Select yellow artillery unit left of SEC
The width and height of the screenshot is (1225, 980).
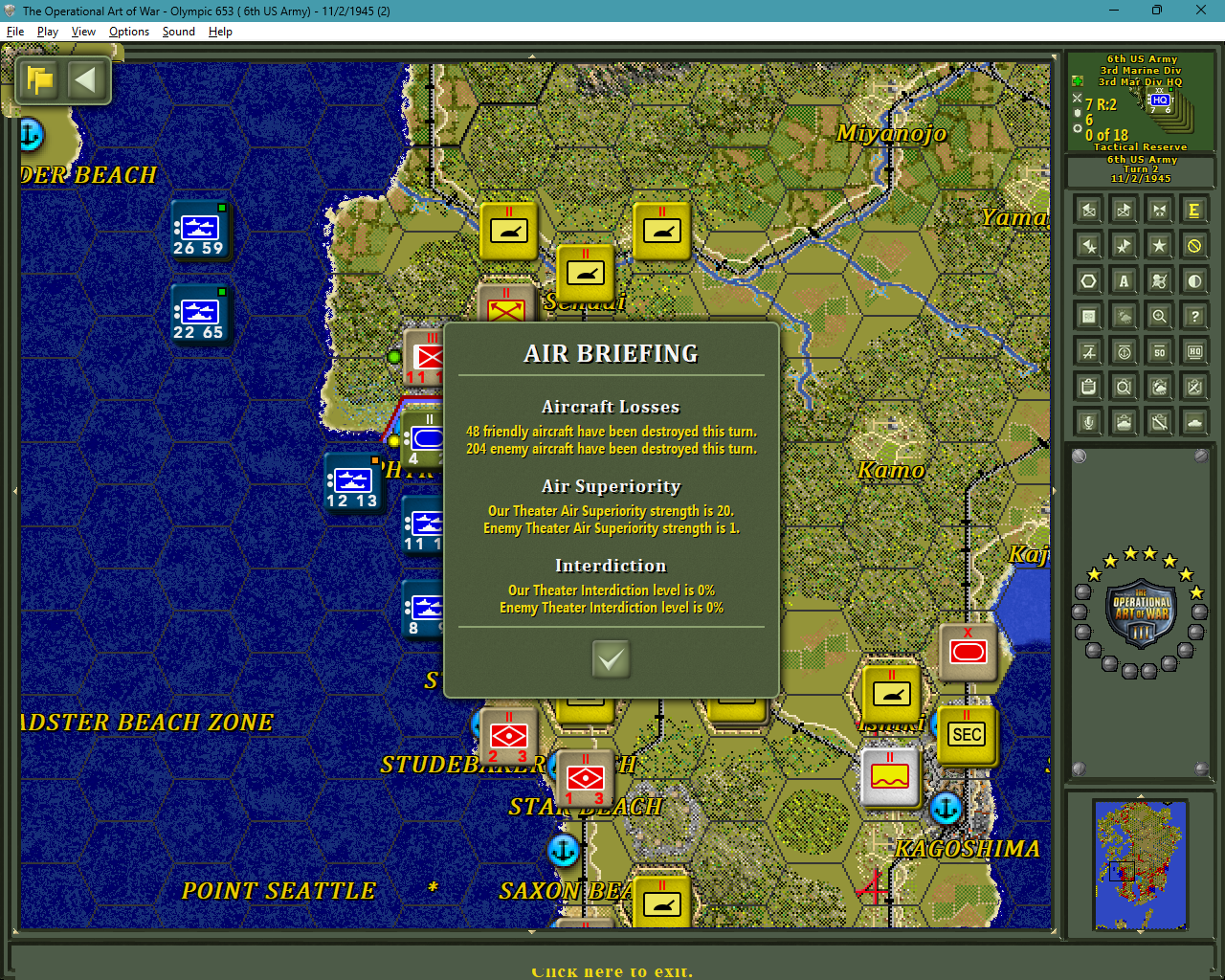(891, 694)
